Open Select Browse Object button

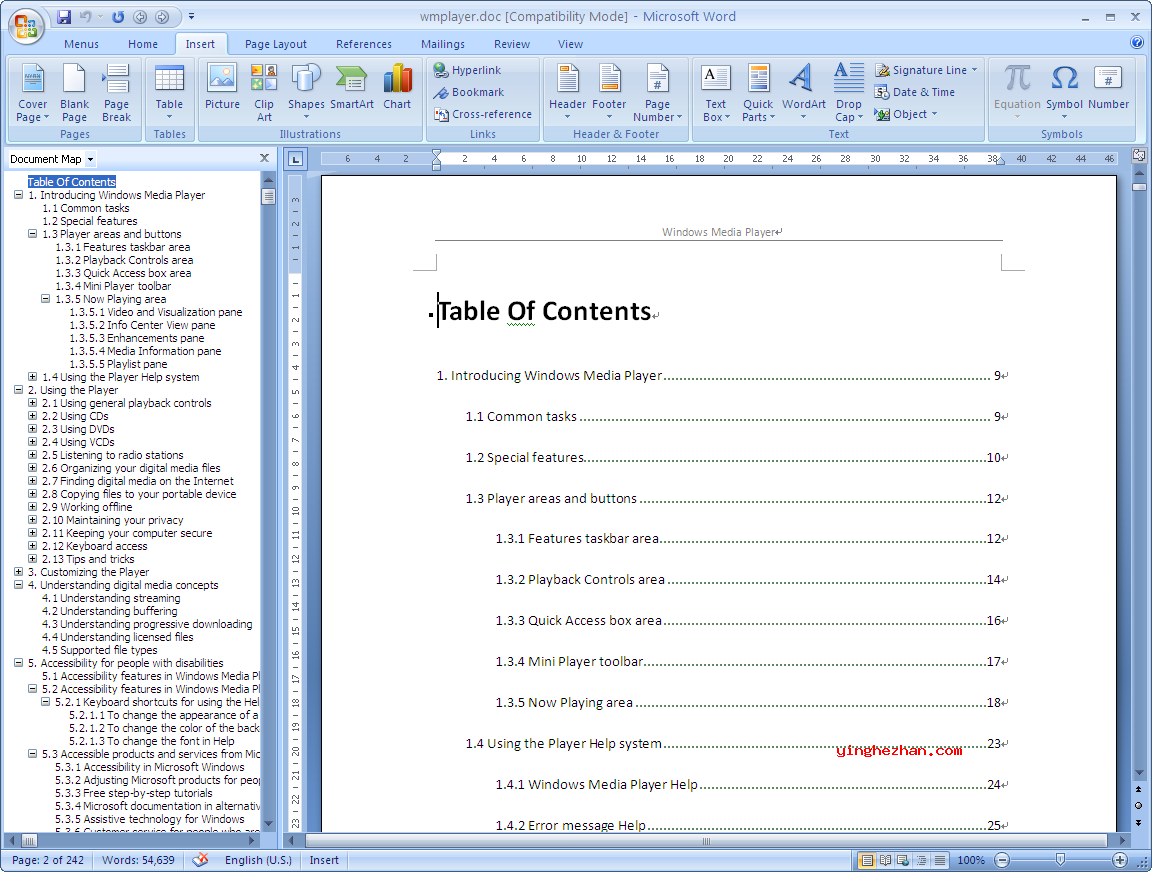coord(1138,806)
